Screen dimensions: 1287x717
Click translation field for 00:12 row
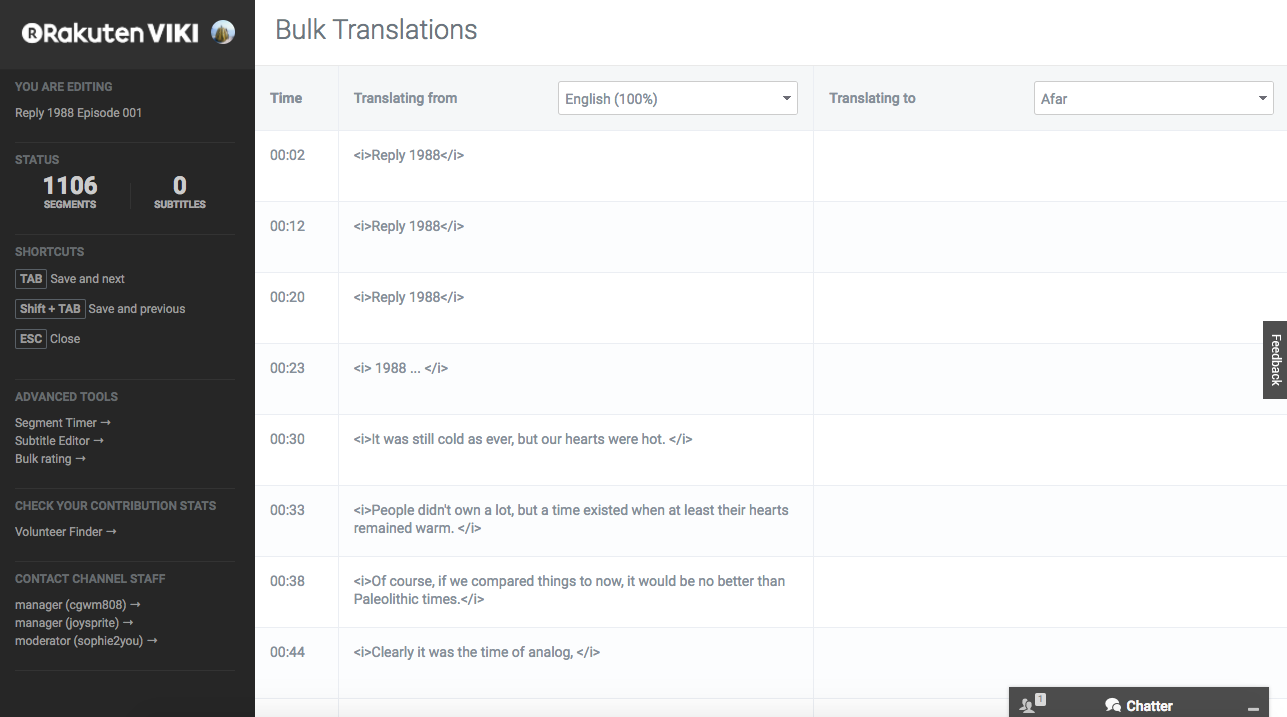[x=1050, y=237]
